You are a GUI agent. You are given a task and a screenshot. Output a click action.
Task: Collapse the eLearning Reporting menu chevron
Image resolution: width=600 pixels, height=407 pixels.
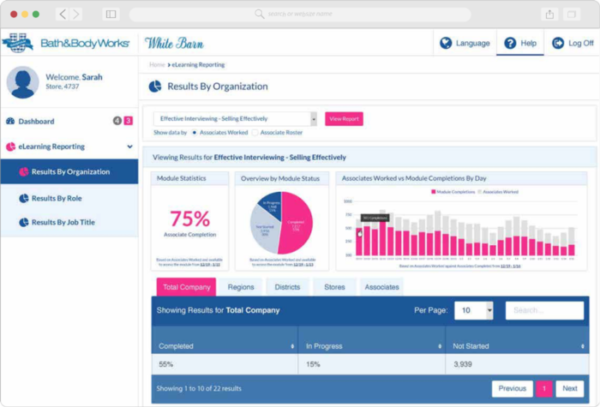(x=130, y=147)
